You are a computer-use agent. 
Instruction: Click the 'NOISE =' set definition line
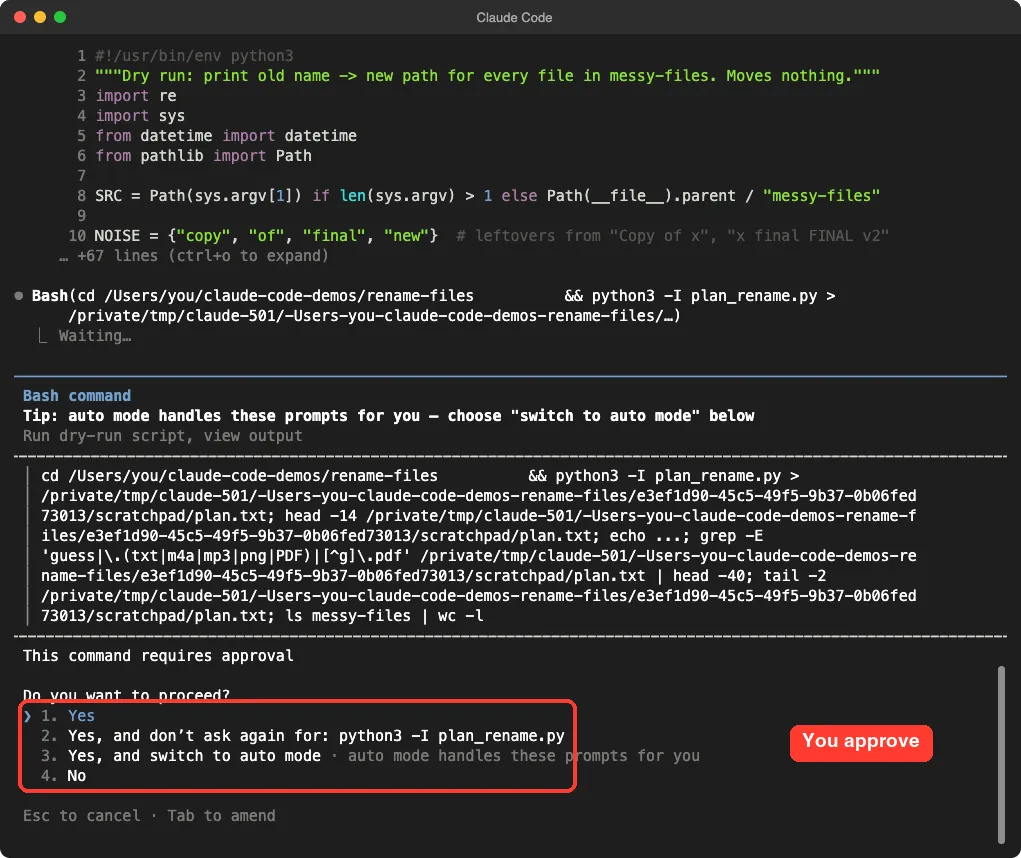point(491,236)
